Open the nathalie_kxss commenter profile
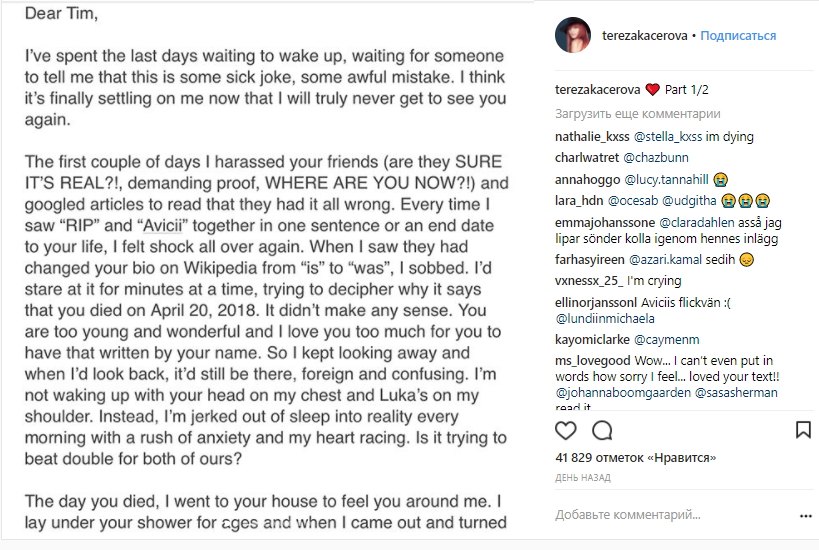 coord(592,137)
